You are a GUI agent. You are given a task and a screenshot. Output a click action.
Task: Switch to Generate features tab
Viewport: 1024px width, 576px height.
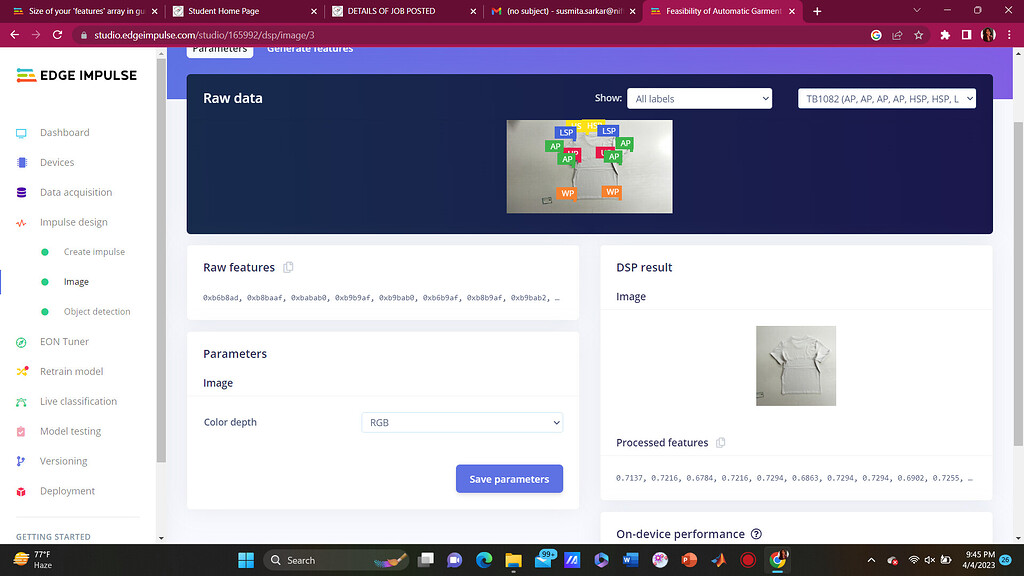tap(310, 49)
